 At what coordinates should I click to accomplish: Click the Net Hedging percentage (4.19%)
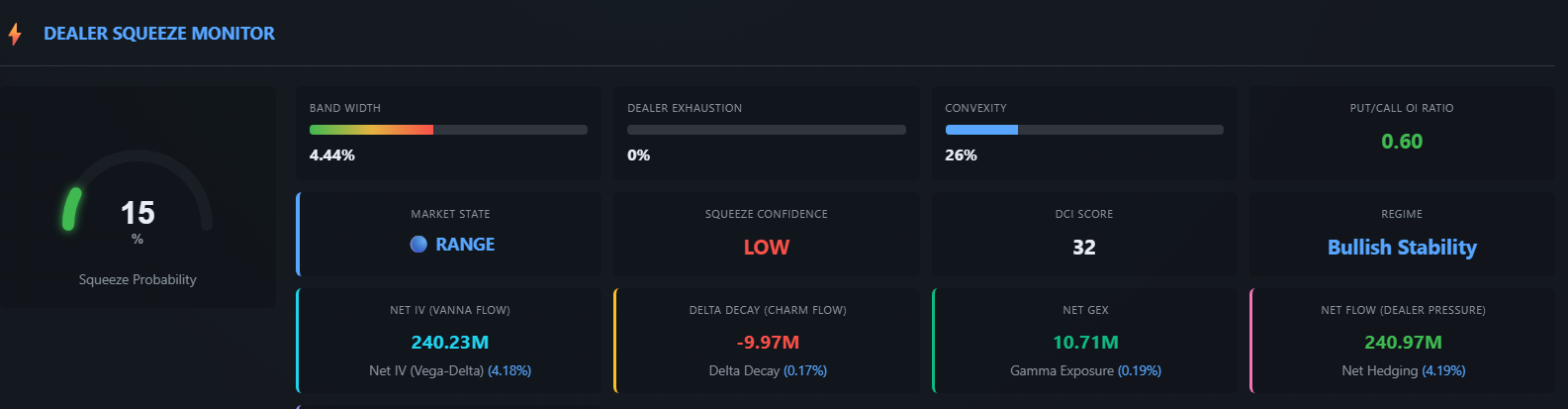click(x=1443, y=371)
